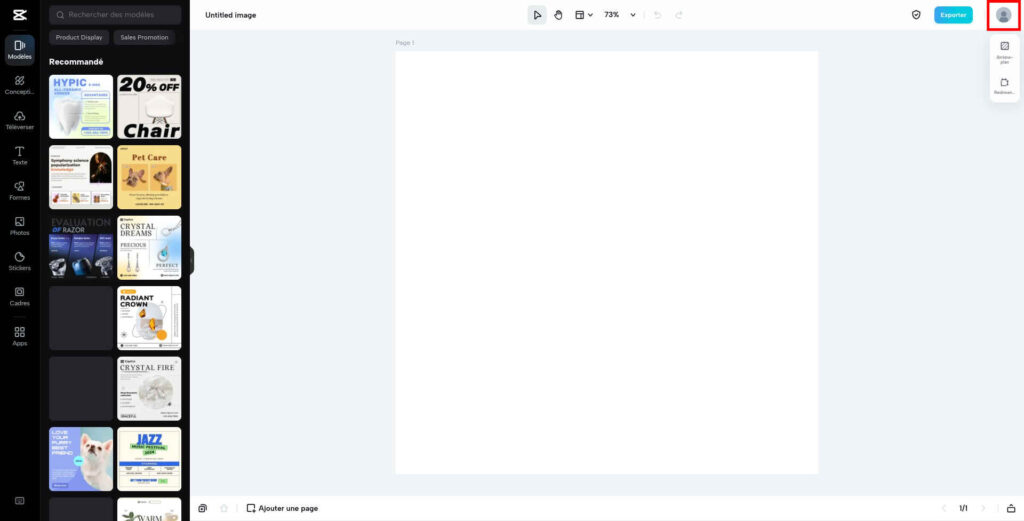The height and width of the screenshot is (521, 1024).
Task: Open the Photos panel
Action: pyautogui.click(x=20, y=227)
